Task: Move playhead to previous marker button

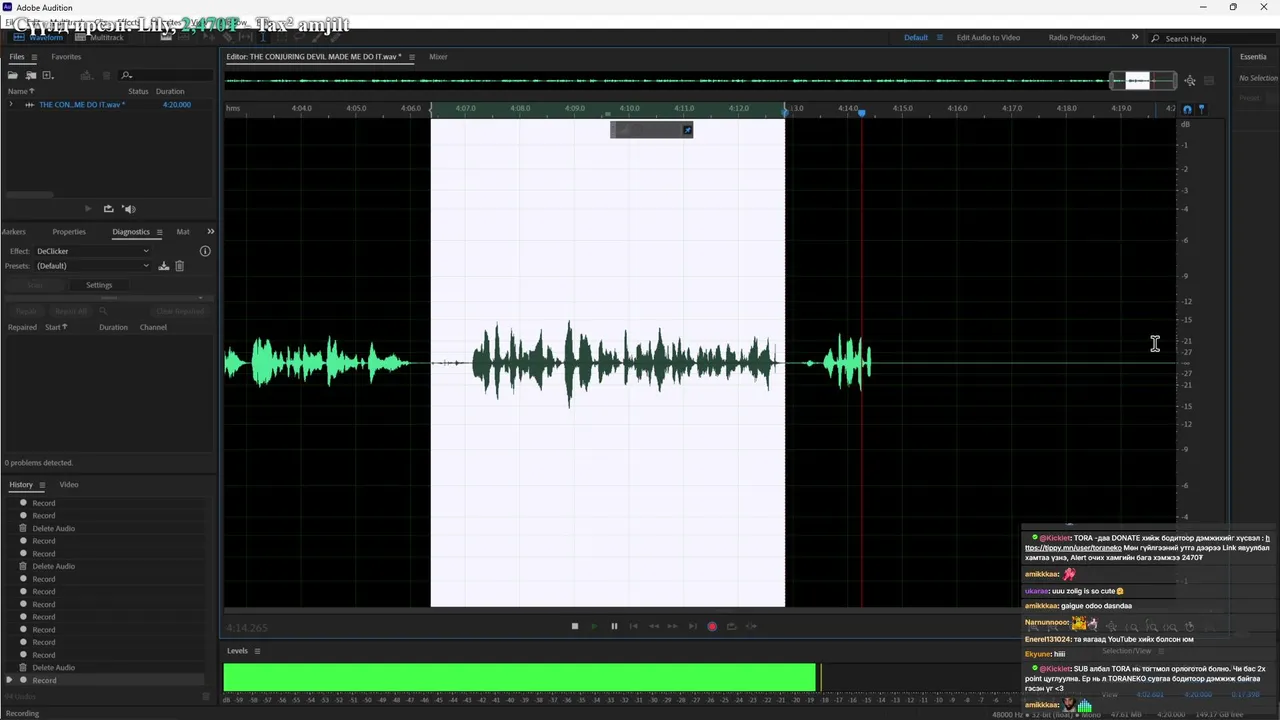Action: 634,627
